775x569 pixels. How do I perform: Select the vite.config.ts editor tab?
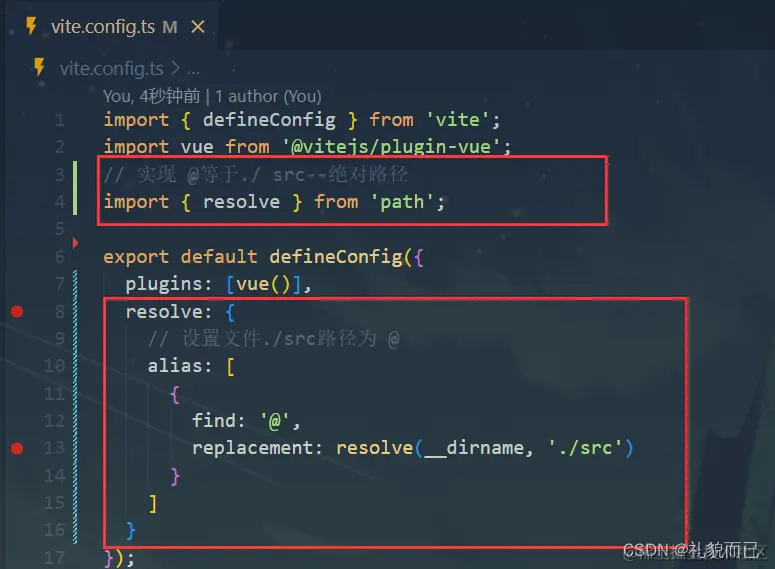click(112, 25)
